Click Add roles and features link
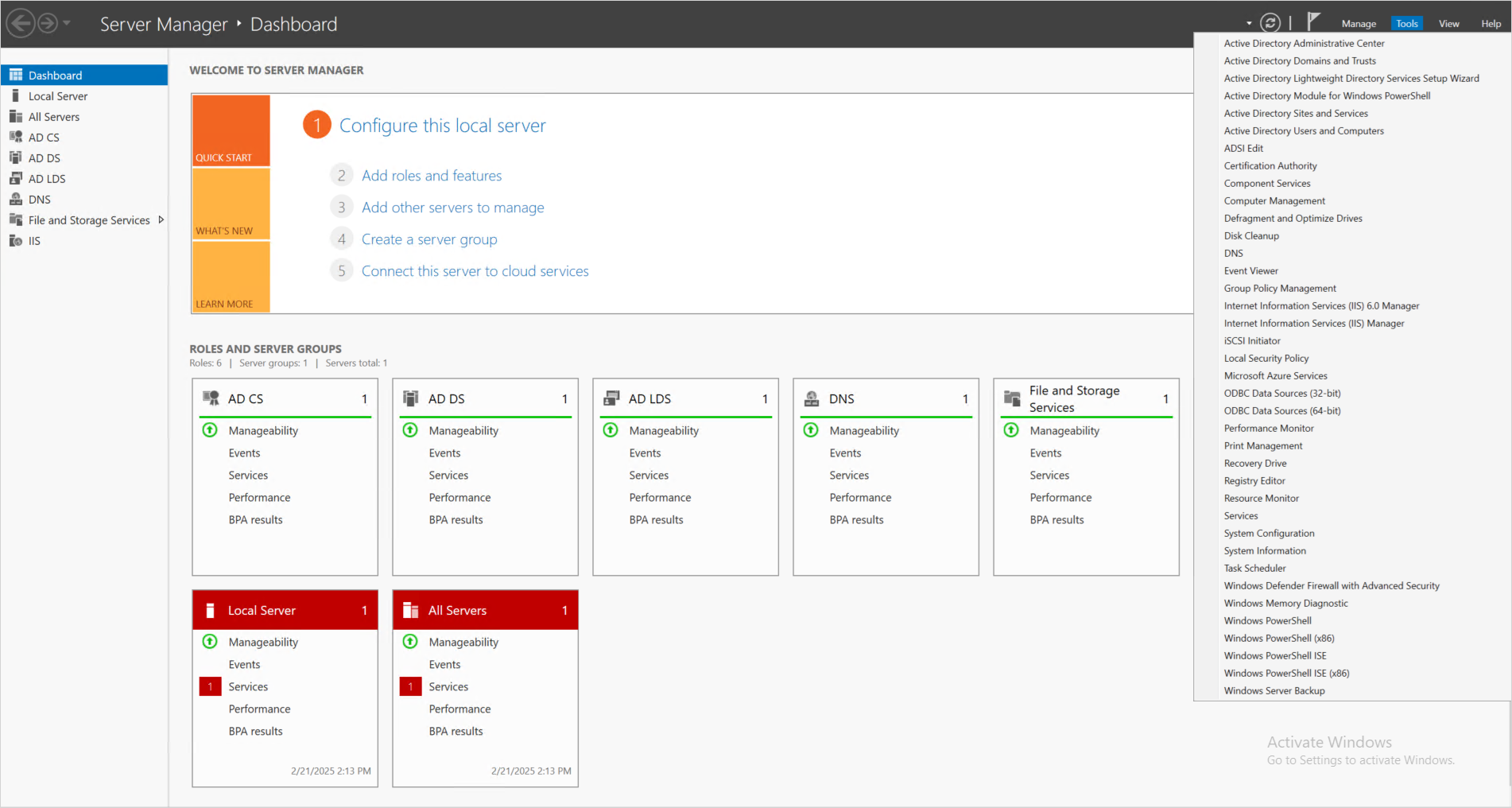The width and height of the screenshot is (1512, 808). pos(432,176)
